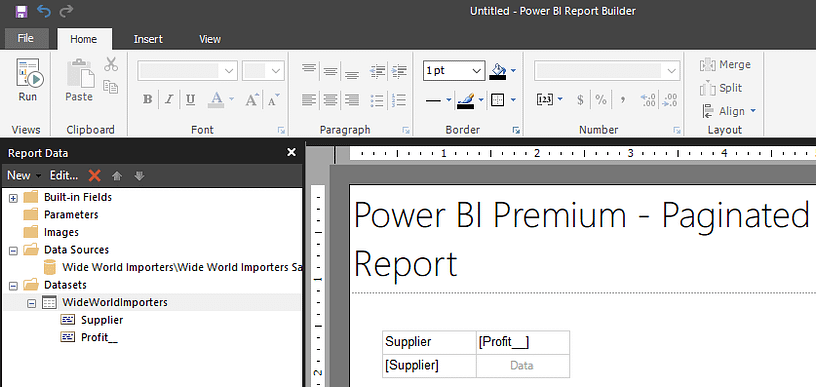Increase paragraph indent
This screenshot has width=816, height=387.
[399, 71]
